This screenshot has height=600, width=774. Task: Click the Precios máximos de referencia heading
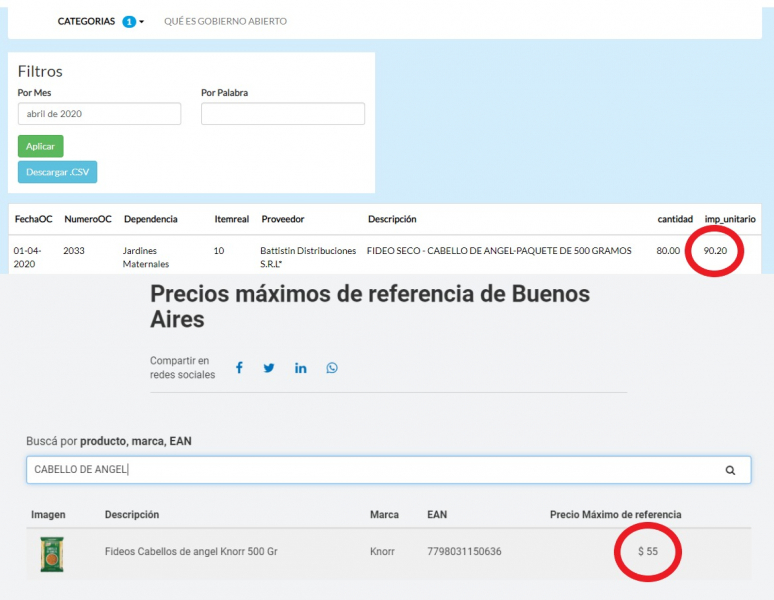pyautogui.click(x=370, y=306)
